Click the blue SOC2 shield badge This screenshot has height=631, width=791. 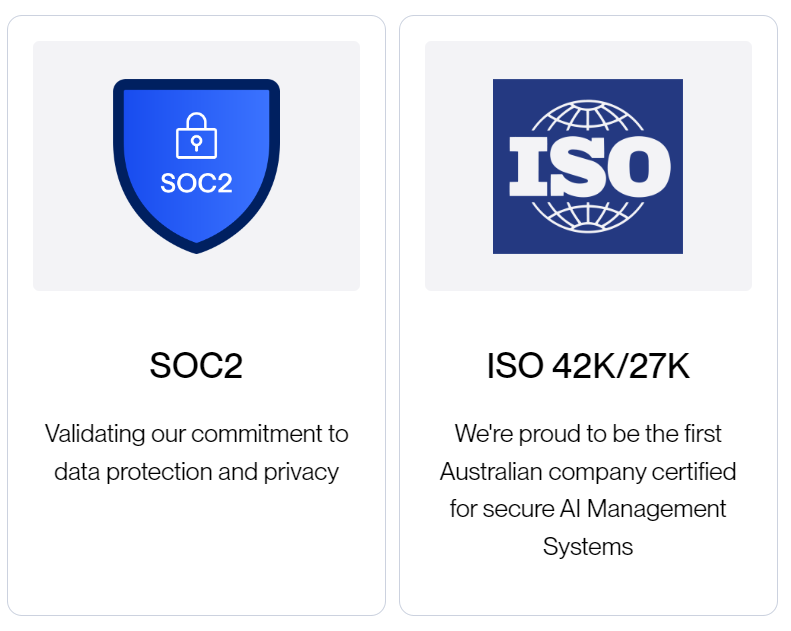click(x=196, y=166)
